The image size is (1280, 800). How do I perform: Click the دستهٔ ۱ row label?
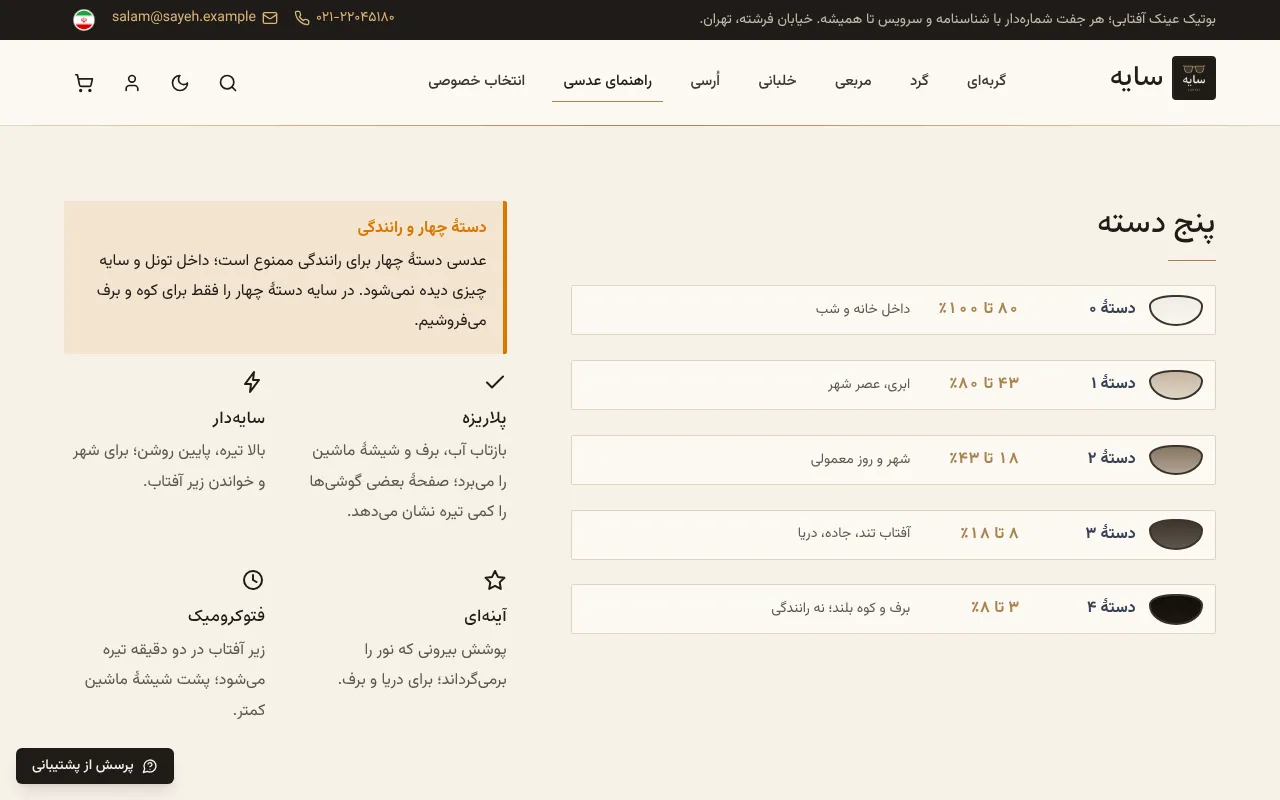point(1112,383)
